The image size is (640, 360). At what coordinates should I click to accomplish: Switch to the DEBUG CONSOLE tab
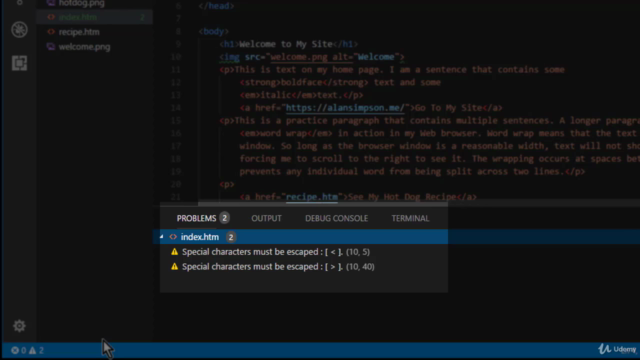pyautogui.click(x=336, y=218)
